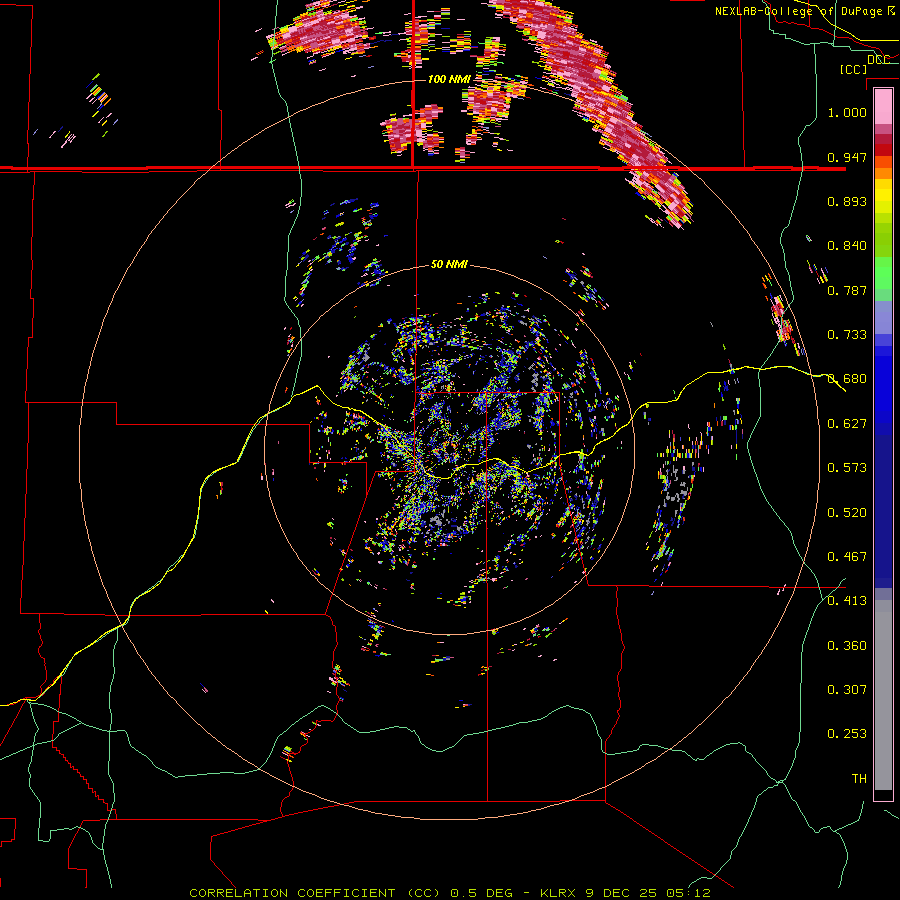Pick the red segment of the color bar
The width and height of the screenshot is (900, 900).
coord(883,150)
